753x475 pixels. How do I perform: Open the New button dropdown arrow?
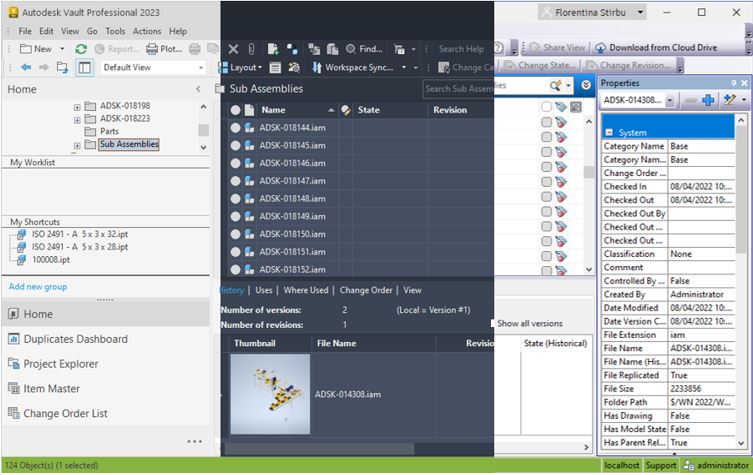coord(62,49)
